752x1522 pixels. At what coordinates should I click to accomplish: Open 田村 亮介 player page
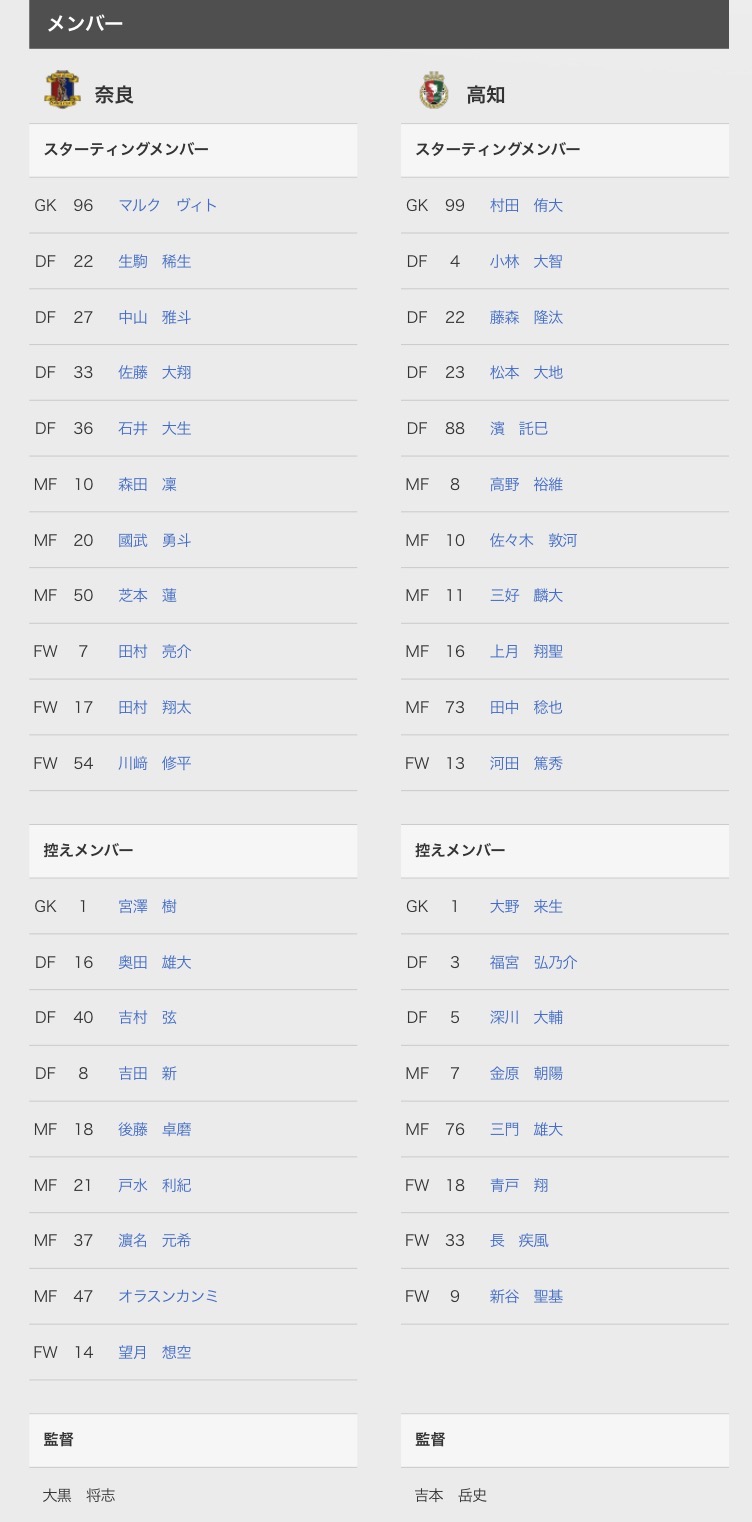pos(154,651)
